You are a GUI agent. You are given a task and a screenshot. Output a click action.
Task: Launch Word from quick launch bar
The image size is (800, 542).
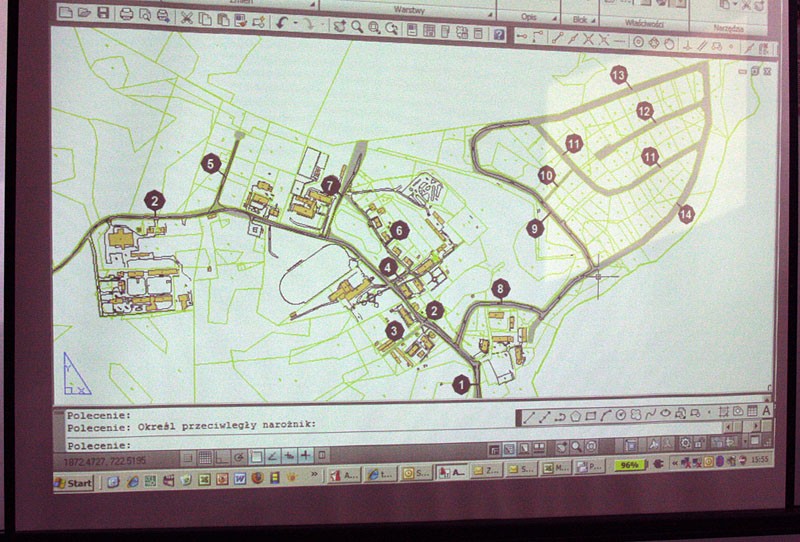(239, 479)
